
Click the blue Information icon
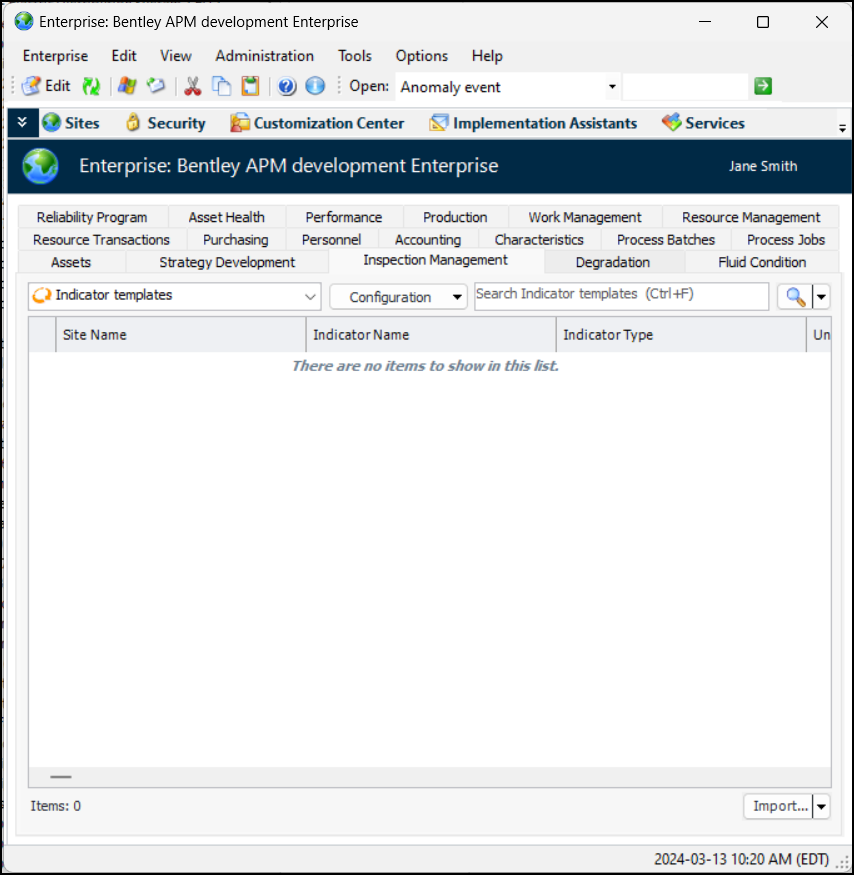click(315, 86)
